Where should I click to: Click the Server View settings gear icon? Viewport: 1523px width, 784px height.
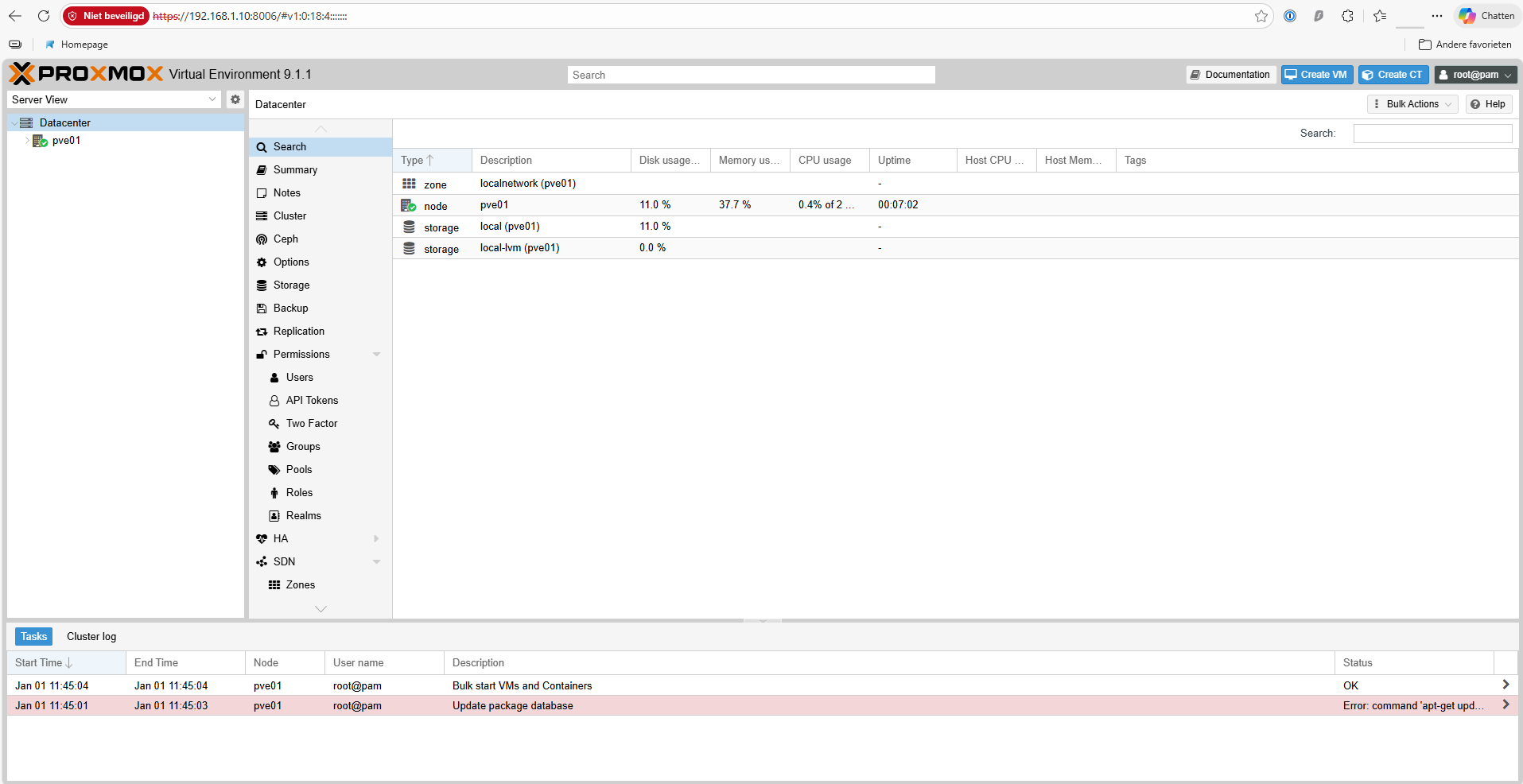[x=235, y=99]
